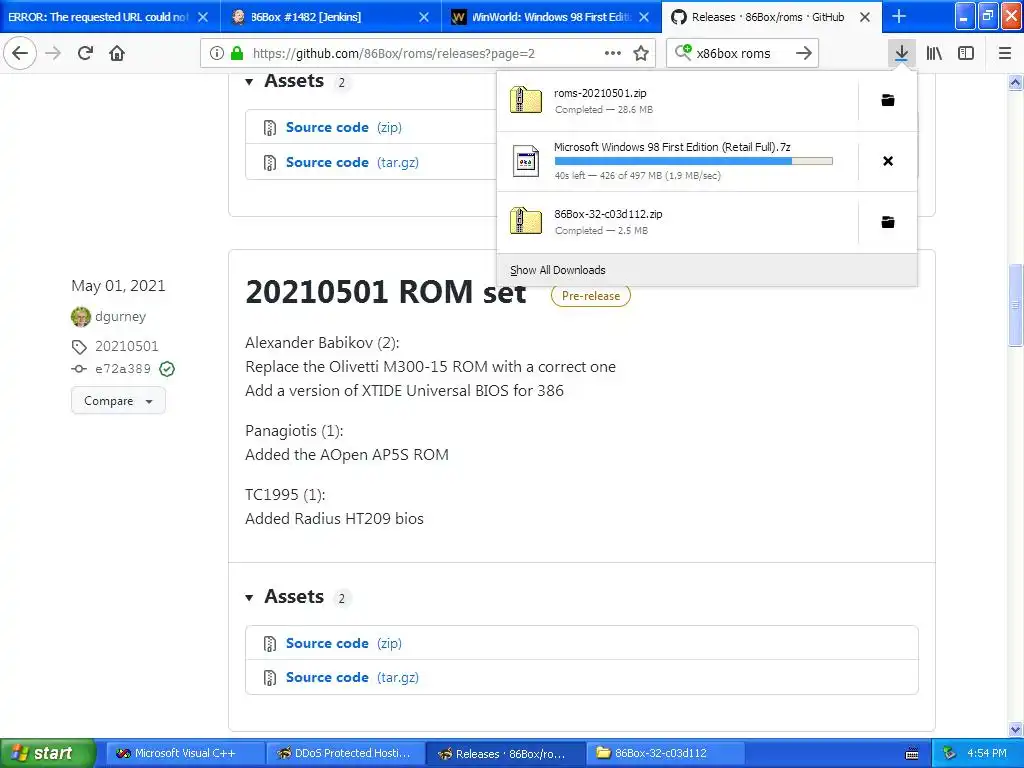
Task: Click scrollbar up arrow
Action: point(1015,82)
